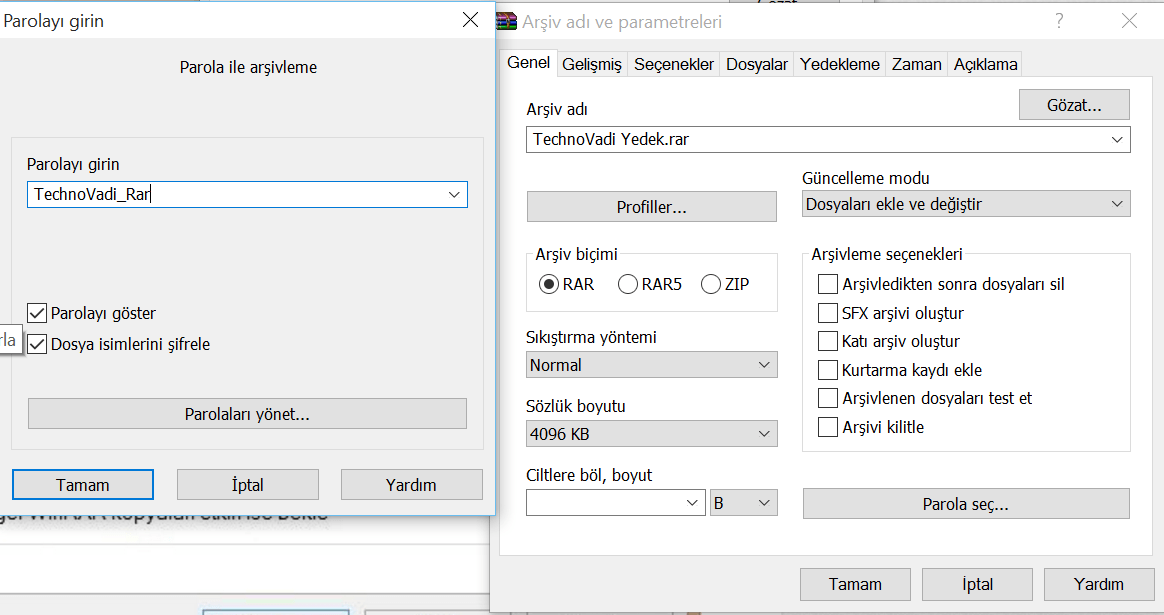
Task: Enable SFX arşivi oluştur option
Action: (827, 313)
